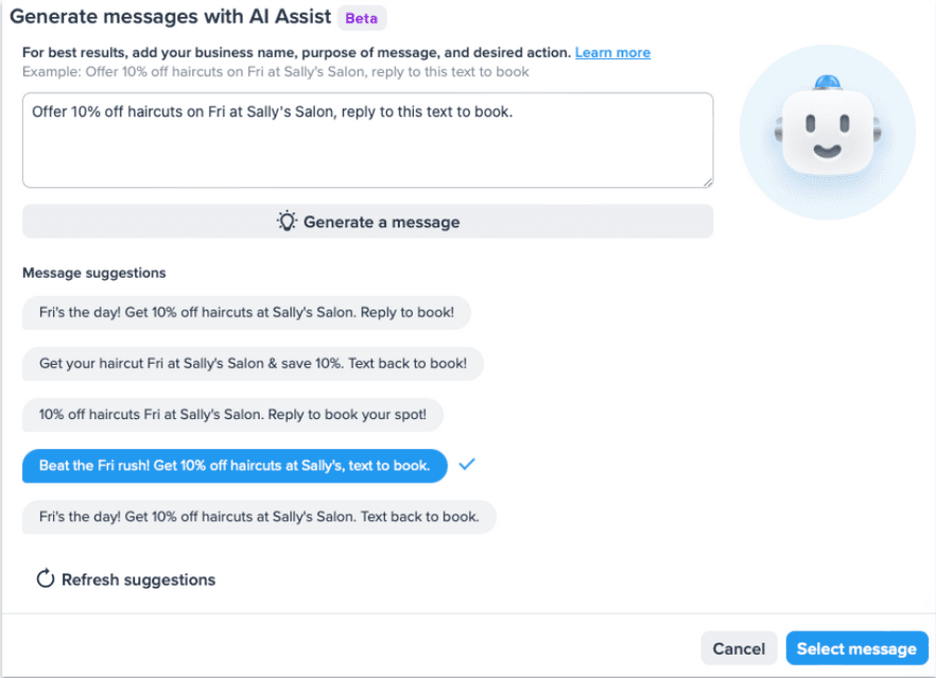936x678 pixels.
Task: Open the Learn more link
Action: (x=612, y=52)
